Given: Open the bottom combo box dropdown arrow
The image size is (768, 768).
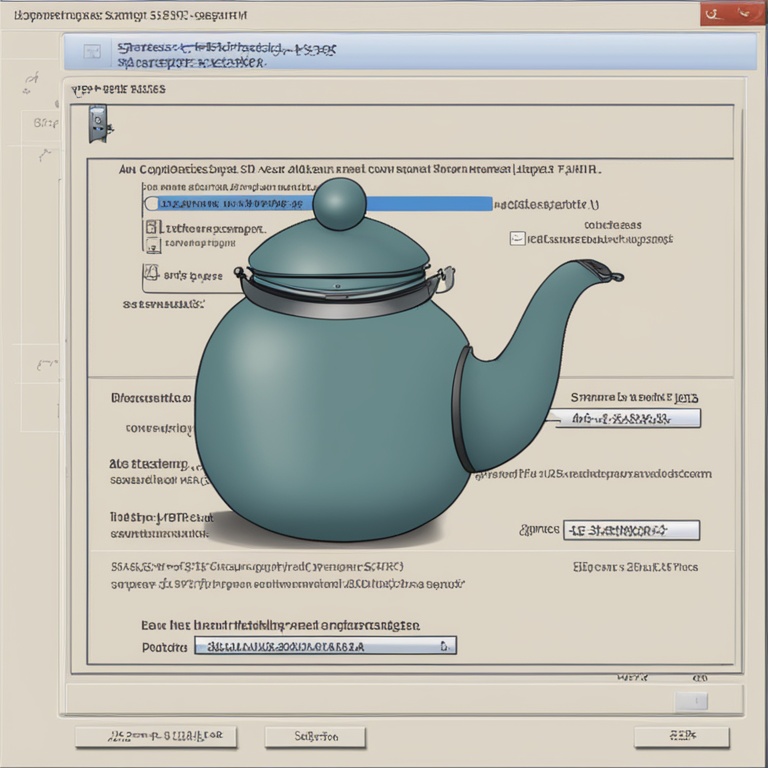Looking at the screenshot, I should [x=448, y=646].
